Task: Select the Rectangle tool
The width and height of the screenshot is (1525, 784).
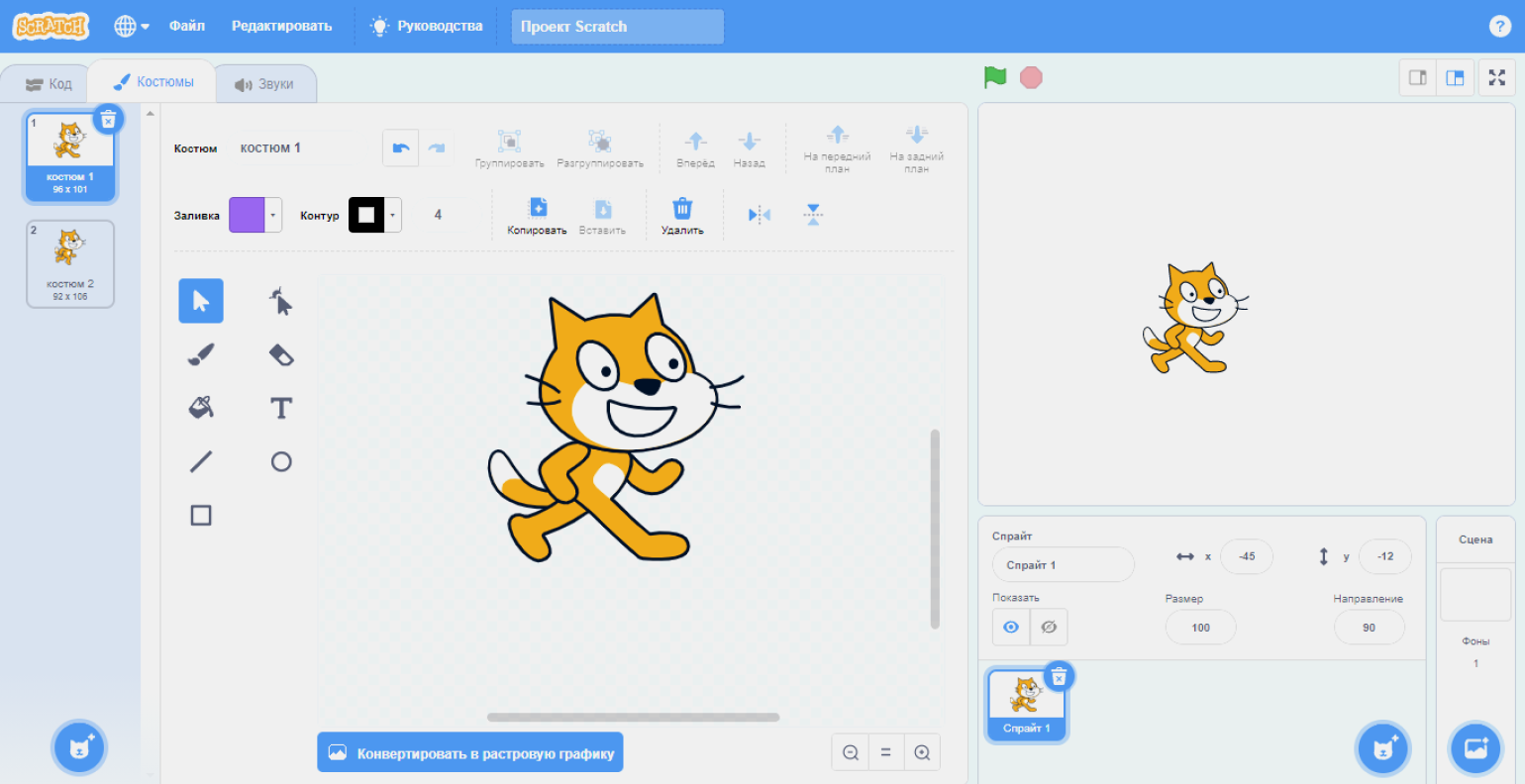Action: pos(201,515)
